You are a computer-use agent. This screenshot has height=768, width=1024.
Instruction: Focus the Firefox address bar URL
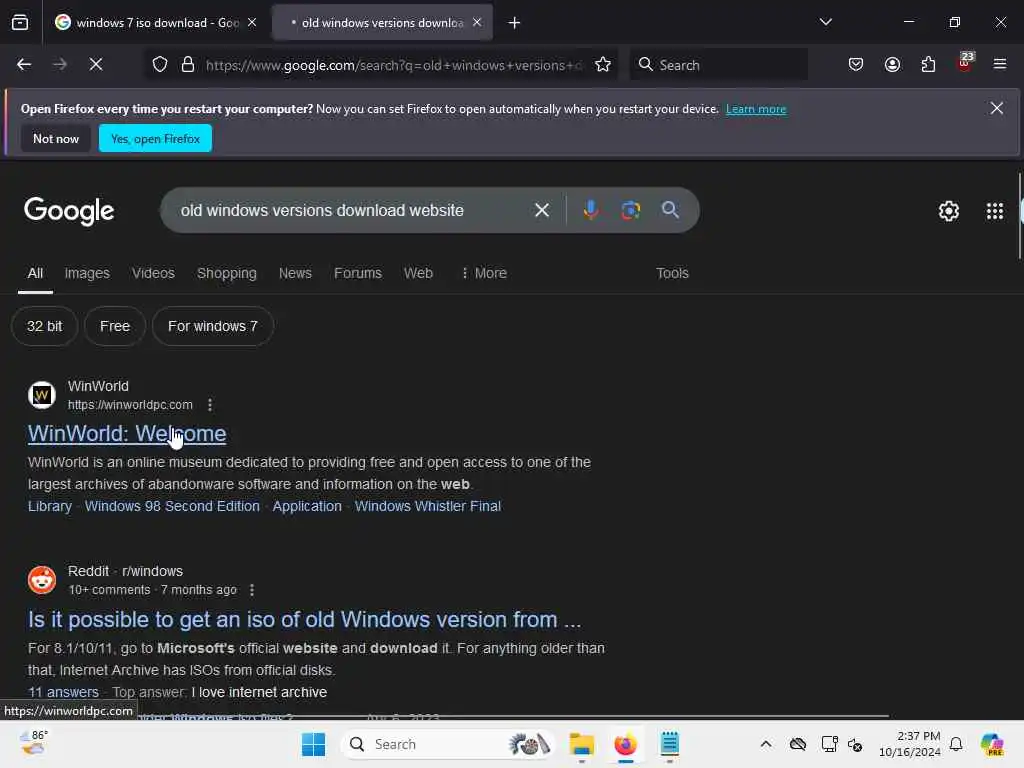click(394, 65)
